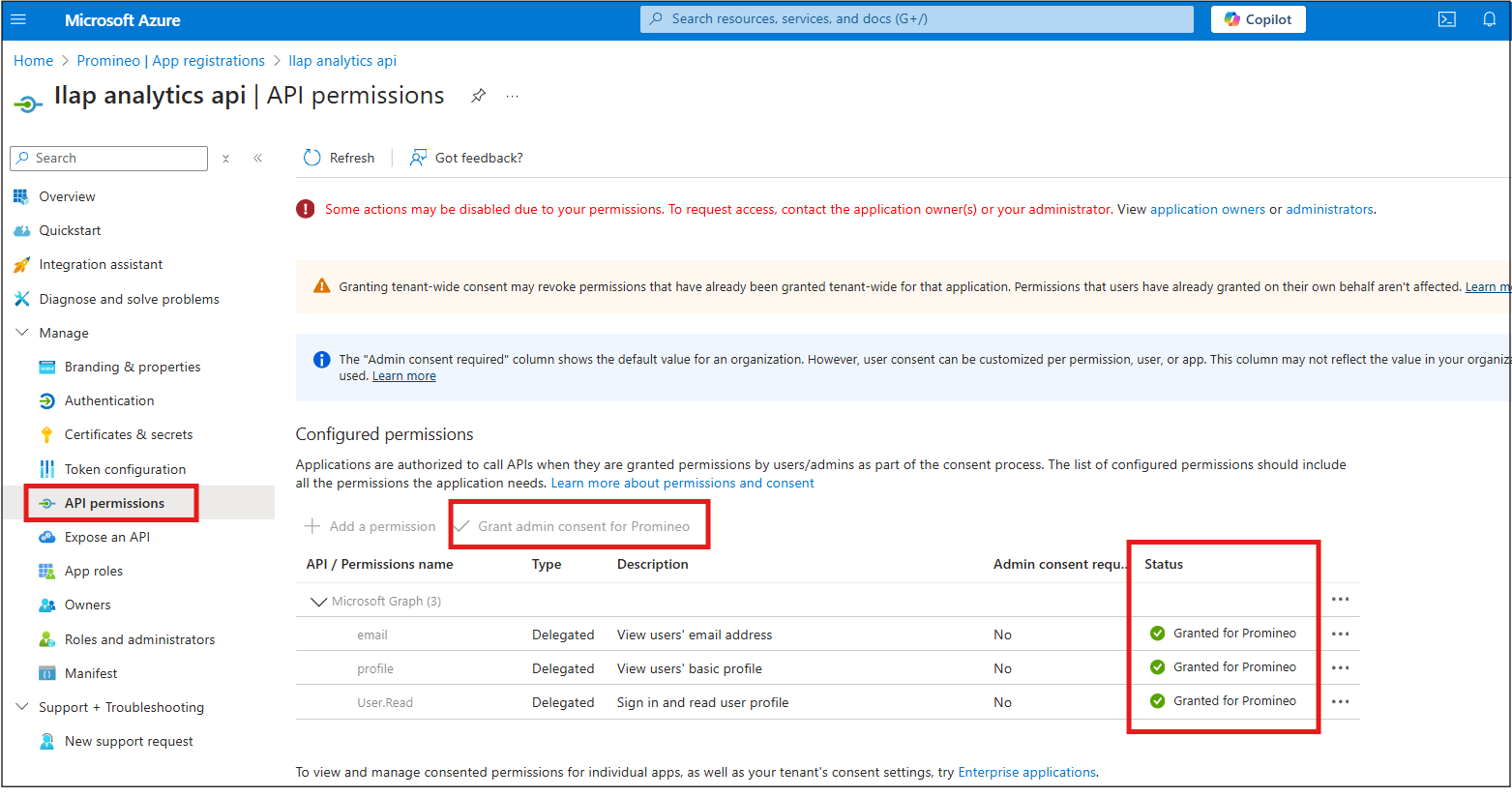
Task: Click the sidebar Search field
Action: (x=108, y=159)
